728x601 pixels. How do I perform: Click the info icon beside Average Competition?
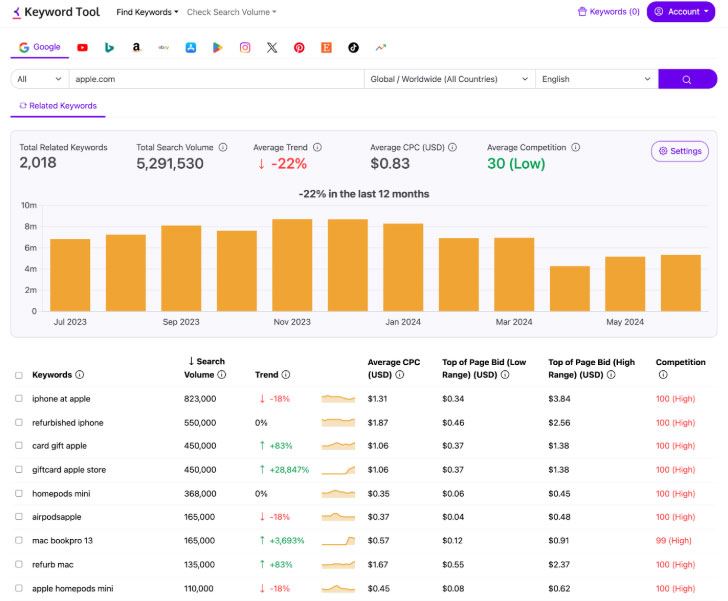coord(575,147)
